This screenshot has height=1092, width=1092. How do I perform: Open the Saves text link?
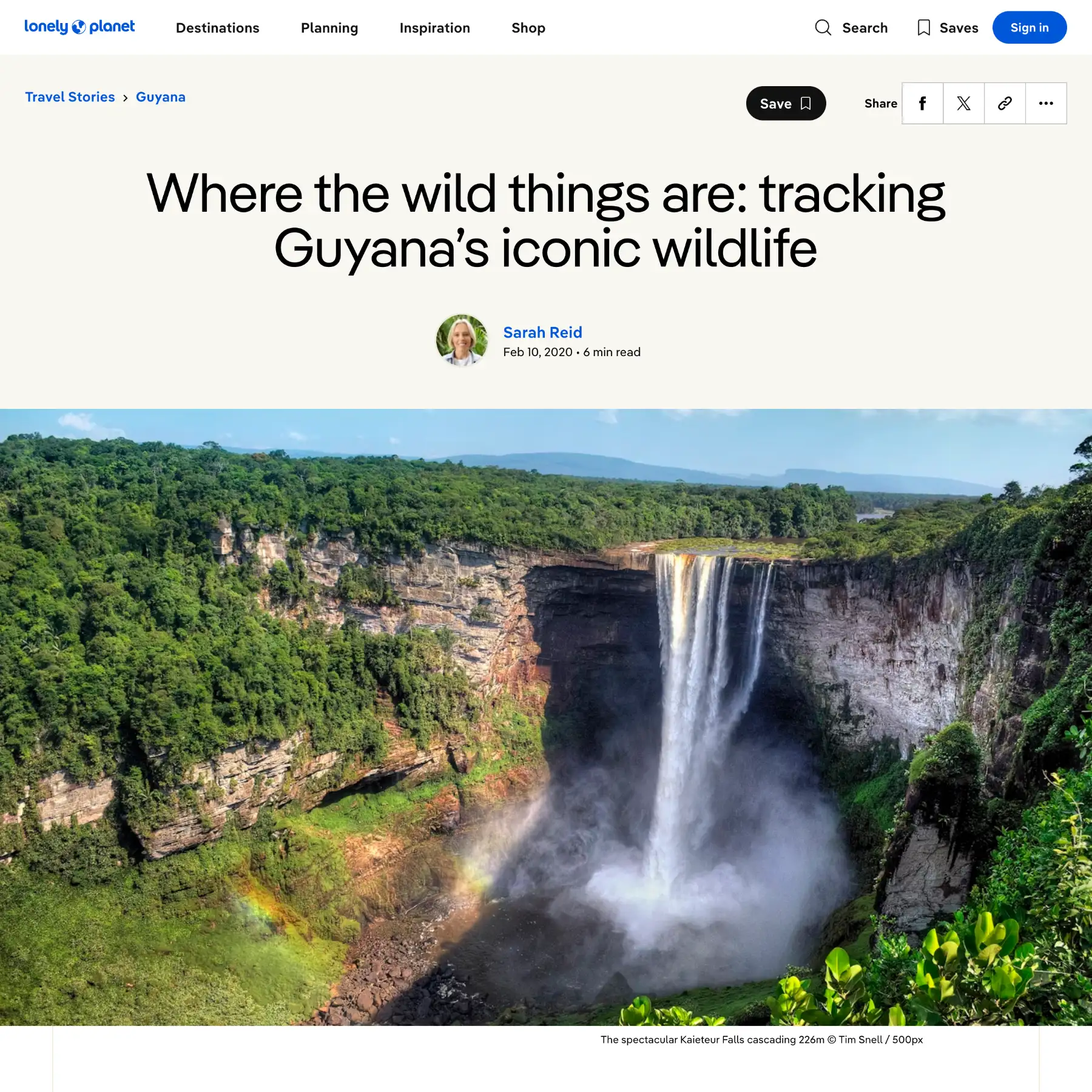pos(959,28)
